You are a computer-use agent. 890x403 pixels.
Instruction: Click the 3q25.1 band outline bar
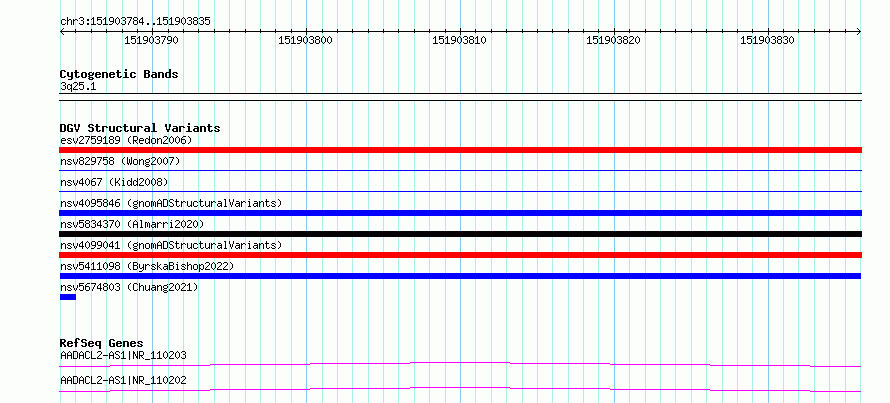(460, 97)
